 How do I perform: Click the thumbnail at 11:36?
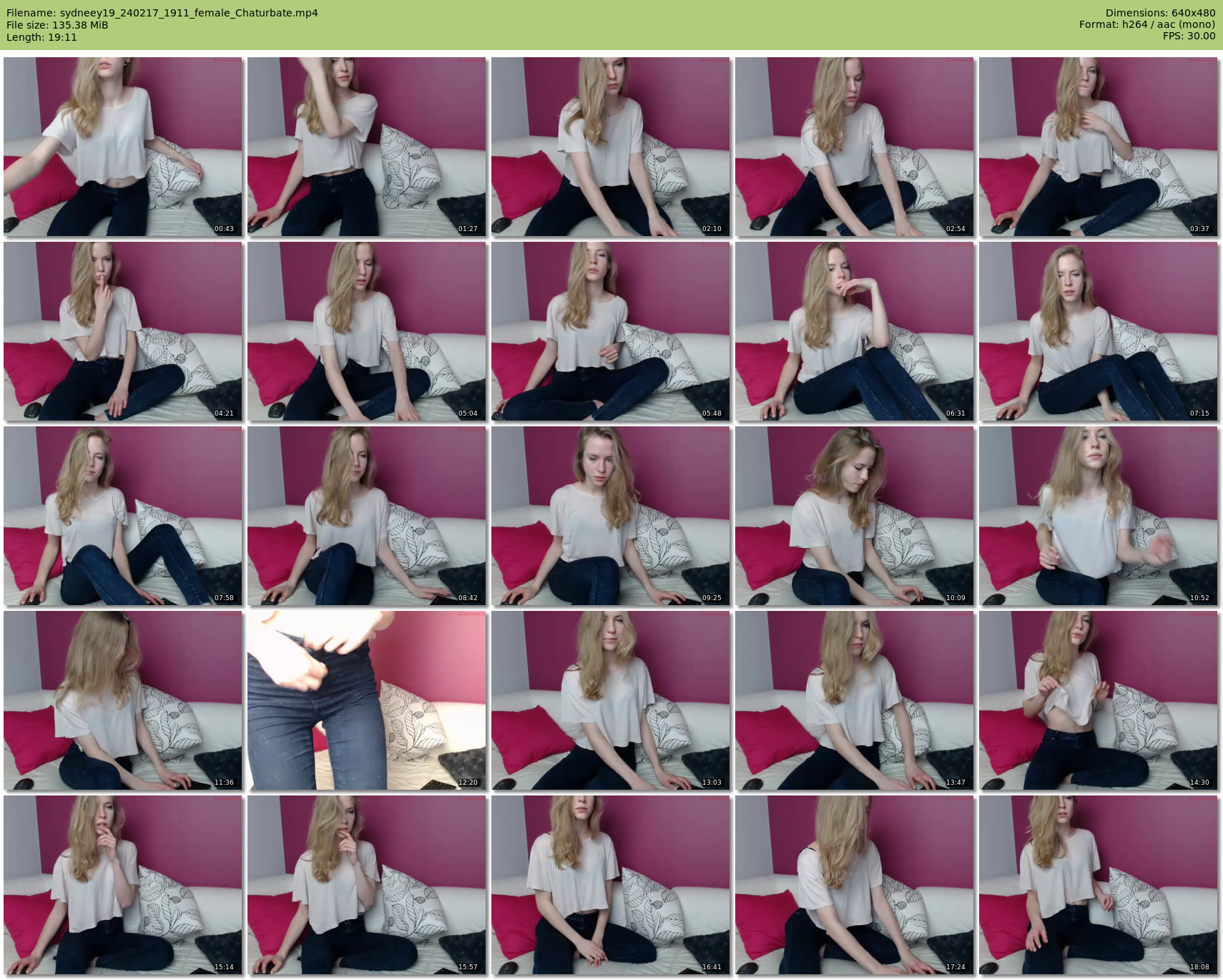pyautogui.click(x=123, y=700)
